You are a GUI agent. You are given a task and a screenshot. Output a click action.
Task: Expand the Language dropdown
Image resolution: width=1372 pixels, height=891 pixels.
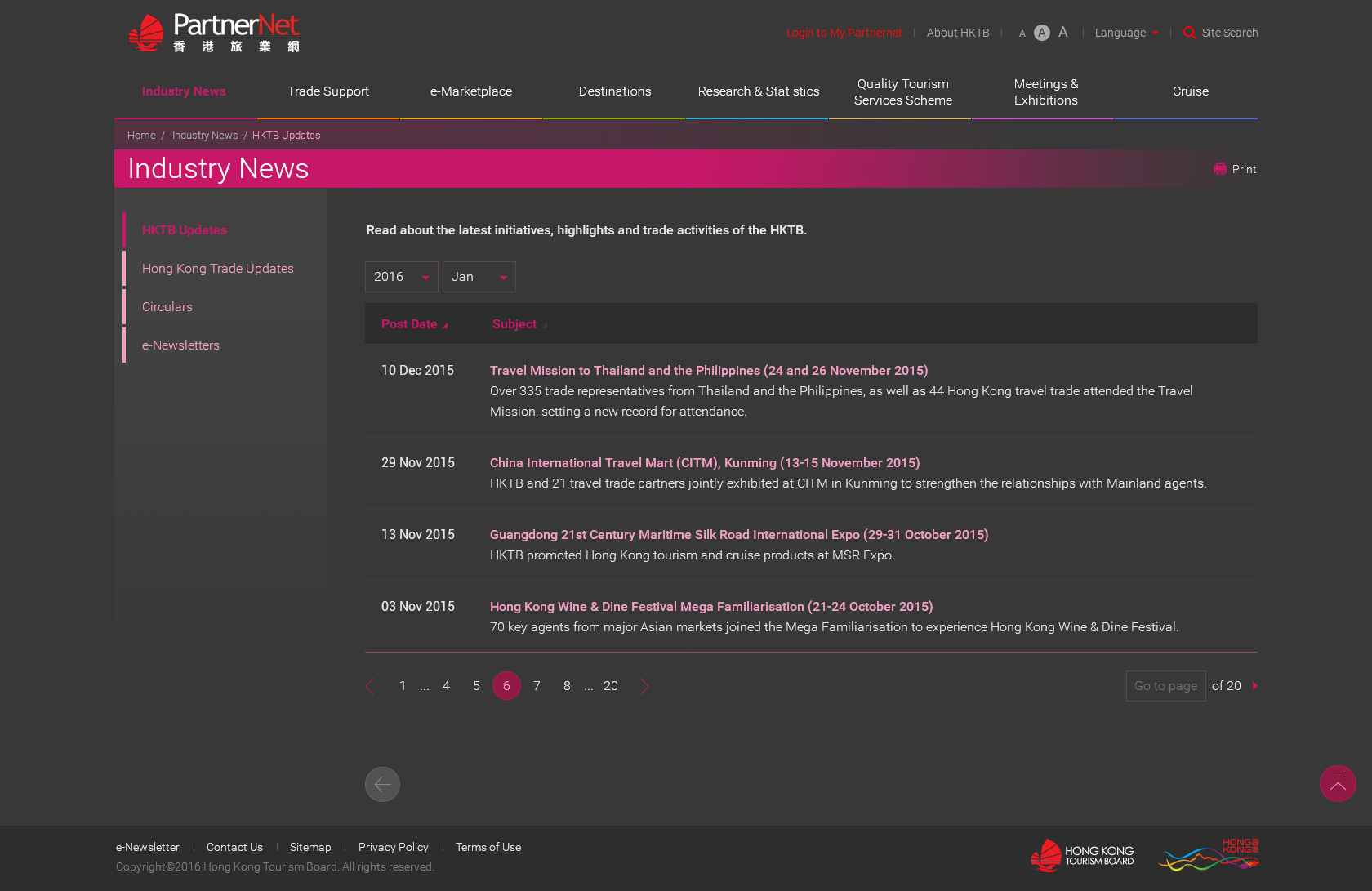coord(1126,33)
